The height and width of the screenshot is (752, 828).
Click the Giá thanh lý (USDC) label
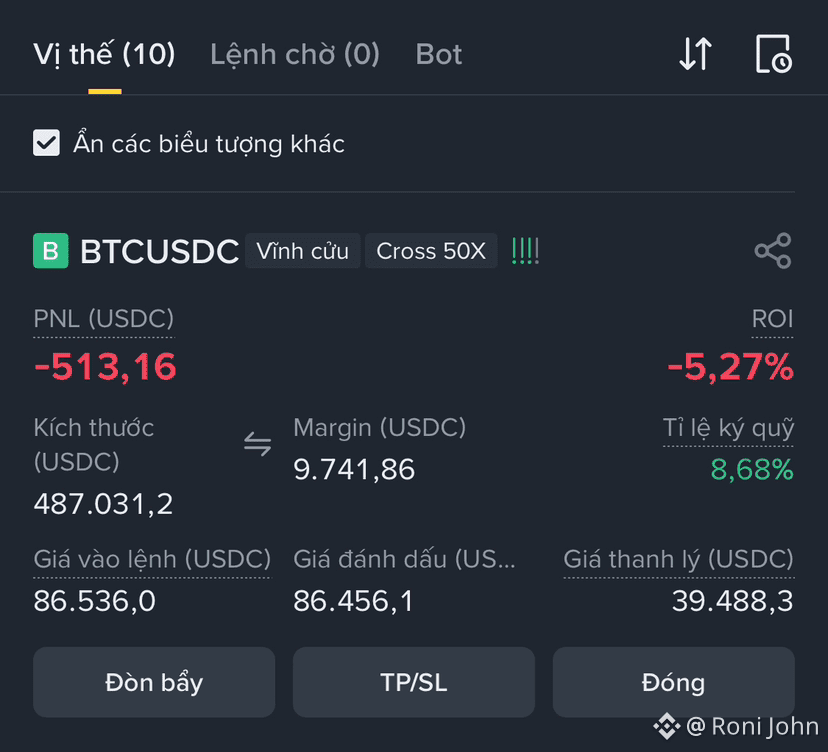(x=679, y=559)
